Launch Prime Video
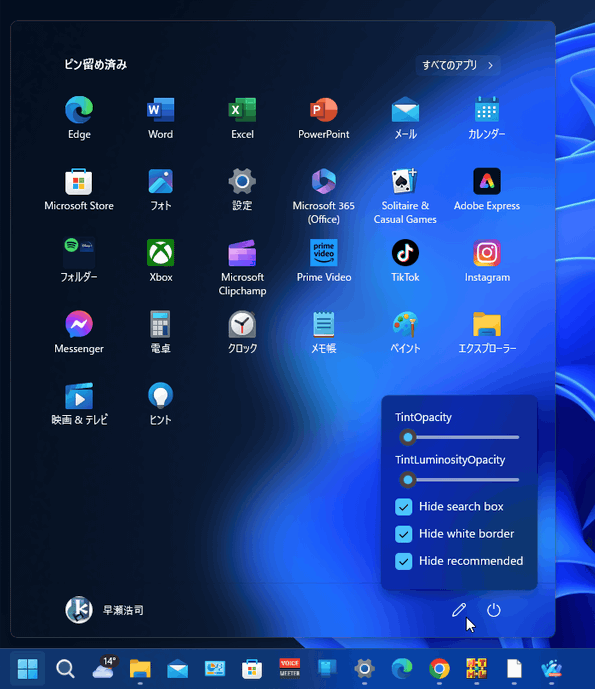Image resolution: width=595 pixels, height=689 pixels. click(x=324, y=260)
